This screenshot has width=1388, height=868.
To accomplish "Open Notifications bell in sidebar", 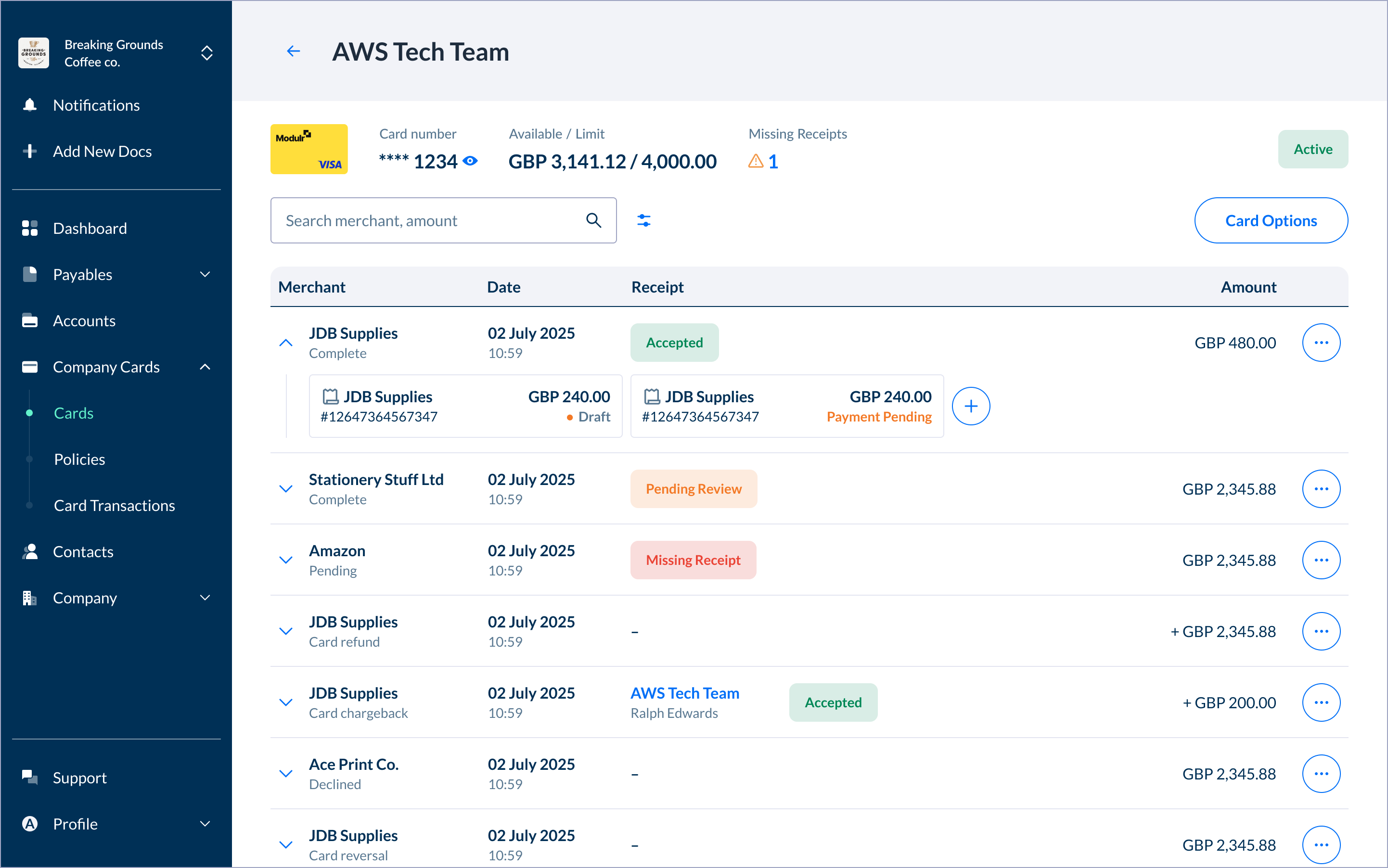I will coord(30,105).
